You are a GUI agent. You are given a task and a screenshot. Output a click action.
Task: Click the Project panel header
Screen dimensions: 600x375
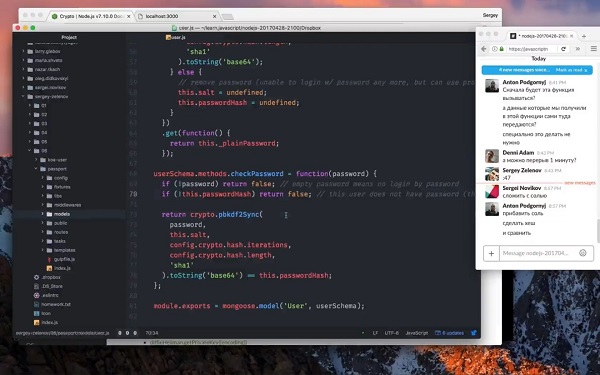point(69,37)
